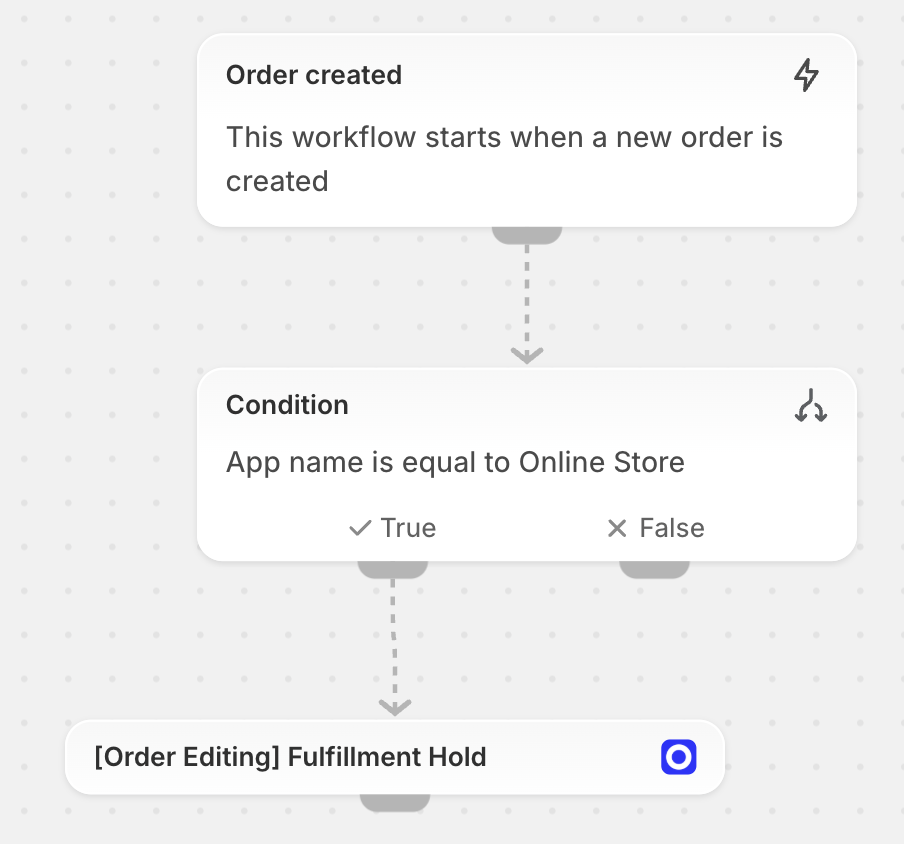Click the checkmark icon beside True
The image size is (904, 844).
[x=360, y=528]
